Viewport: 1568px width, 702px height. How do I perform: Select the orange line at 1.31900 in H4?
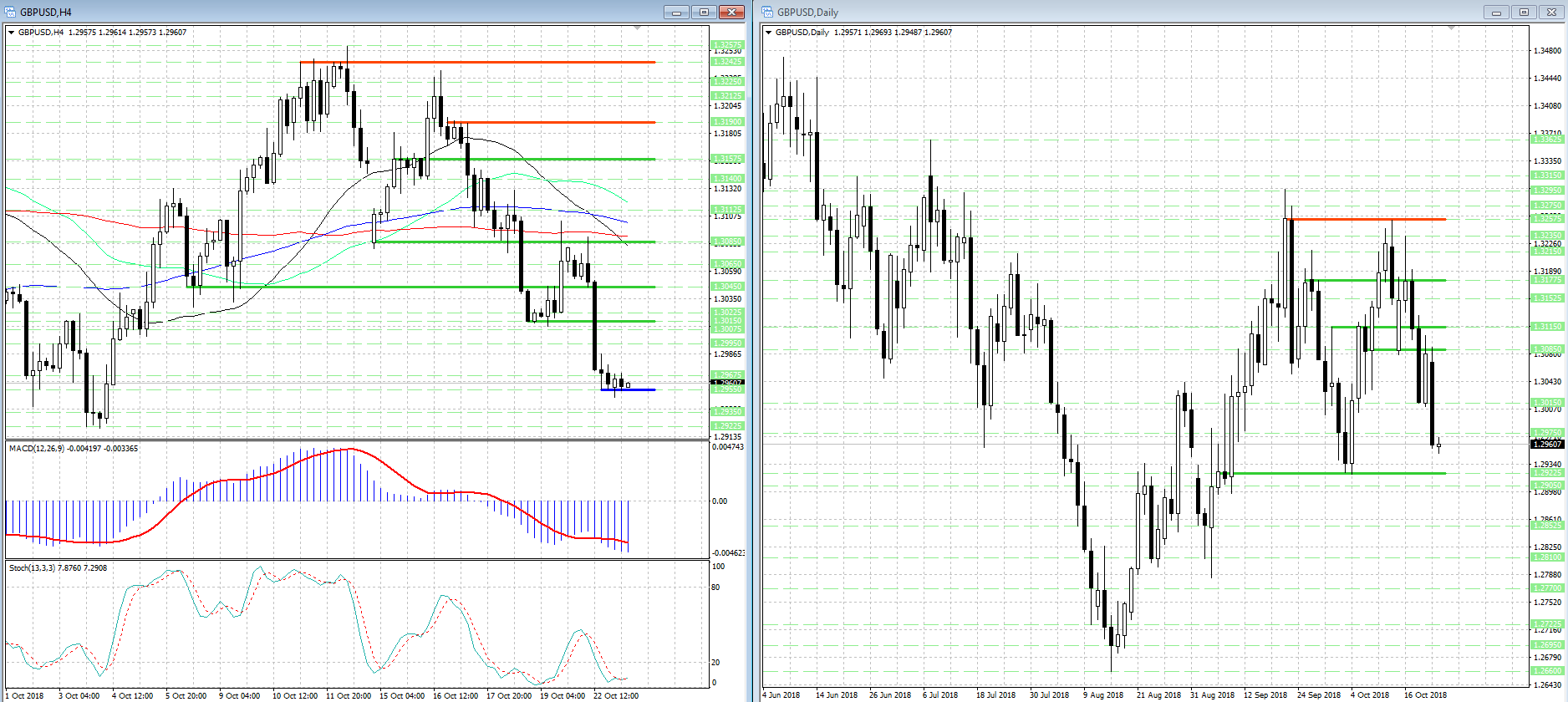point(552,123)
